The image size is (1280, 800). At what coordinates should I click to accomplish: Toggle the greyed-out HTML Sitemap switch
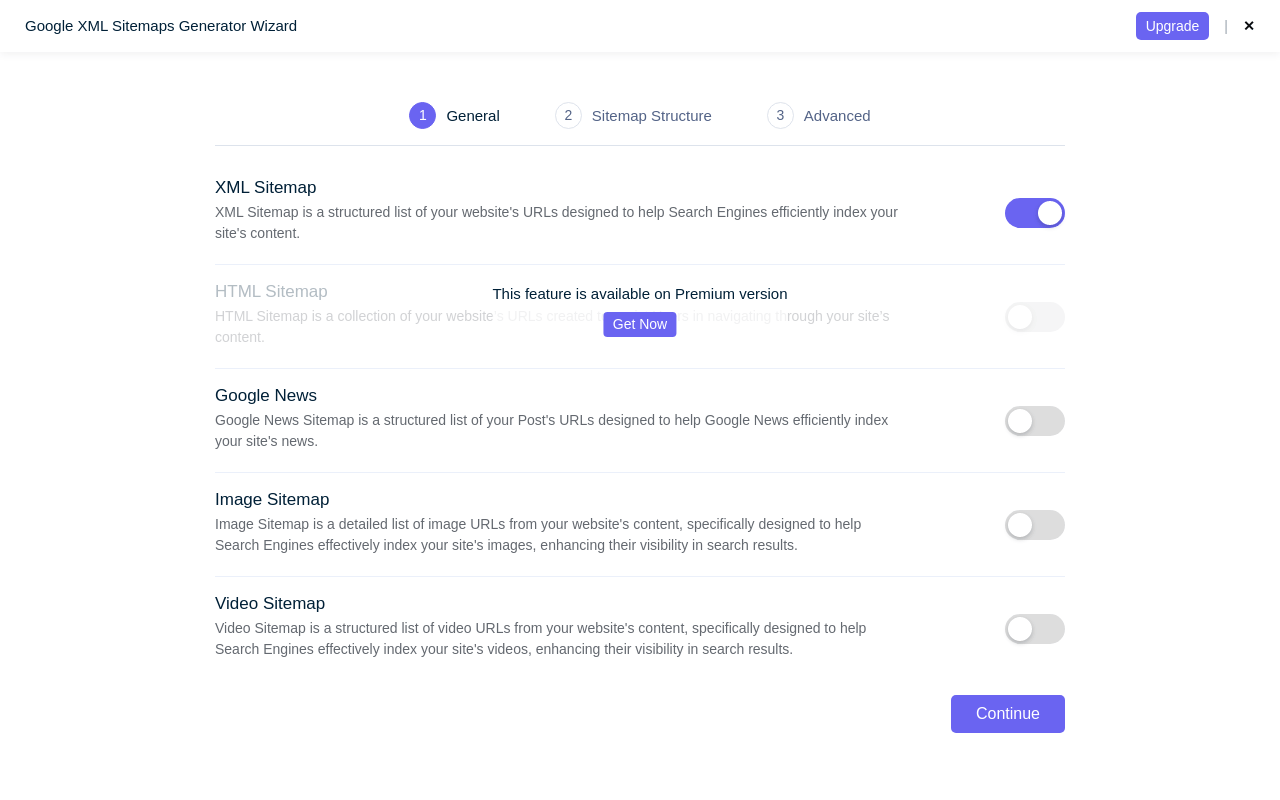click(1034, 317)
